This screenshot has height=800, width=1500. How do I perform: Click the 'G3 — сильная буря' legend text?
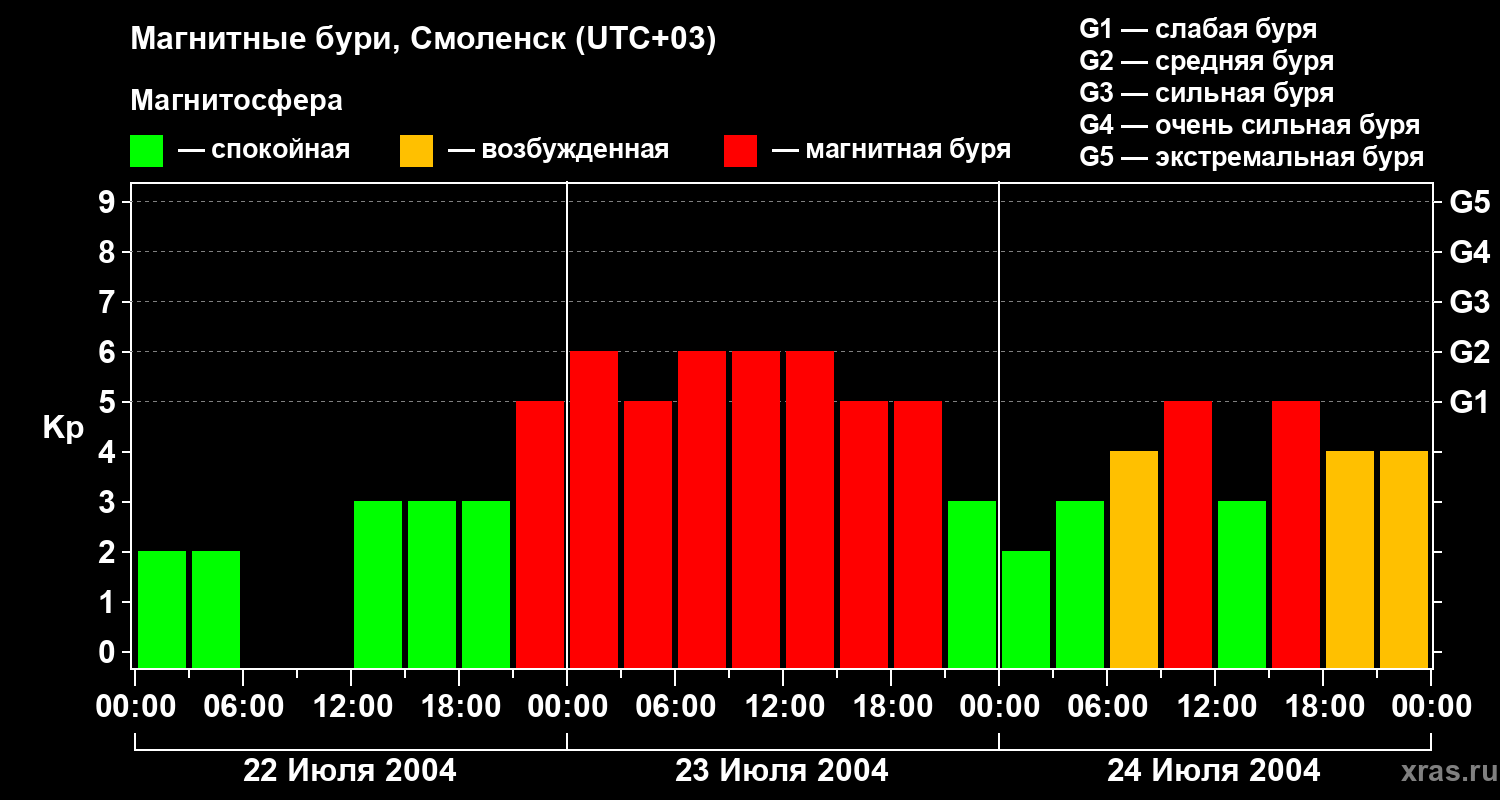[1207, 93]
